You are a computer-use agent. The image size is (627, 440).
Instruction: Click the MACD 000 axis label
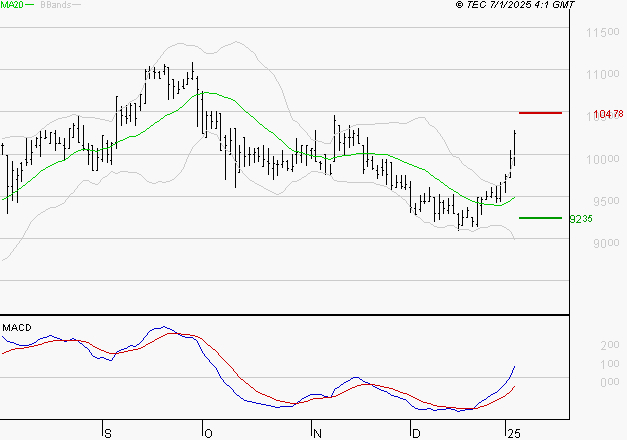610,382
